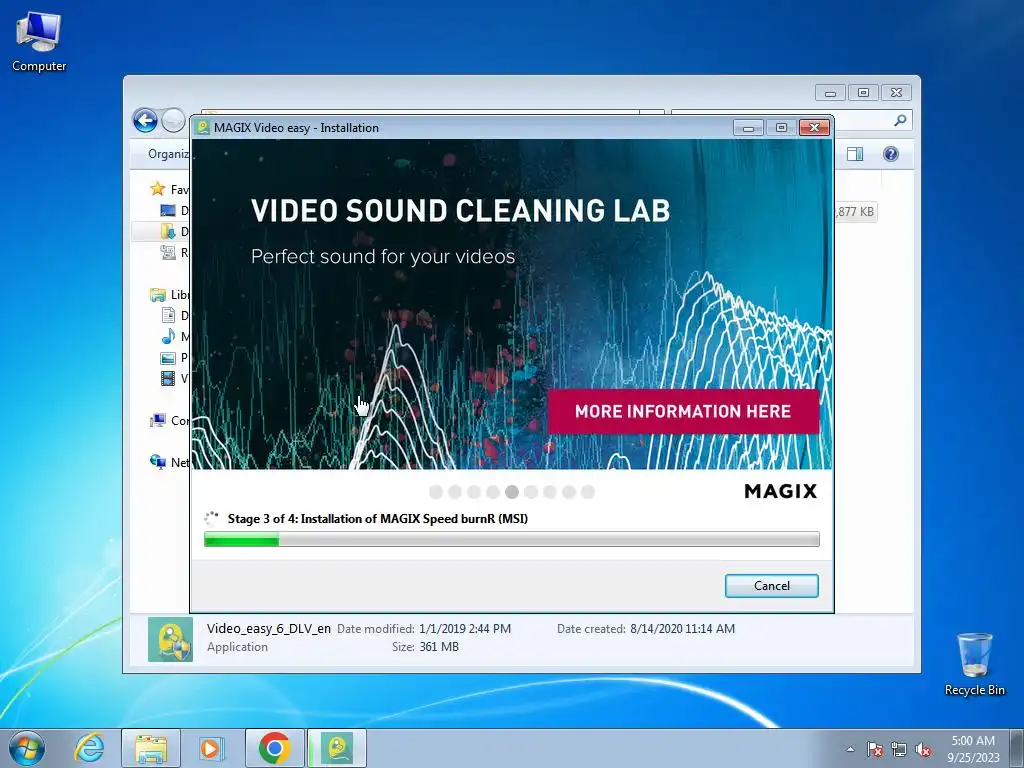The height and width of the screenshot is (768, 1024).
Task: Launch Windows Media Player from taskbar
Action: click(211, 748)
